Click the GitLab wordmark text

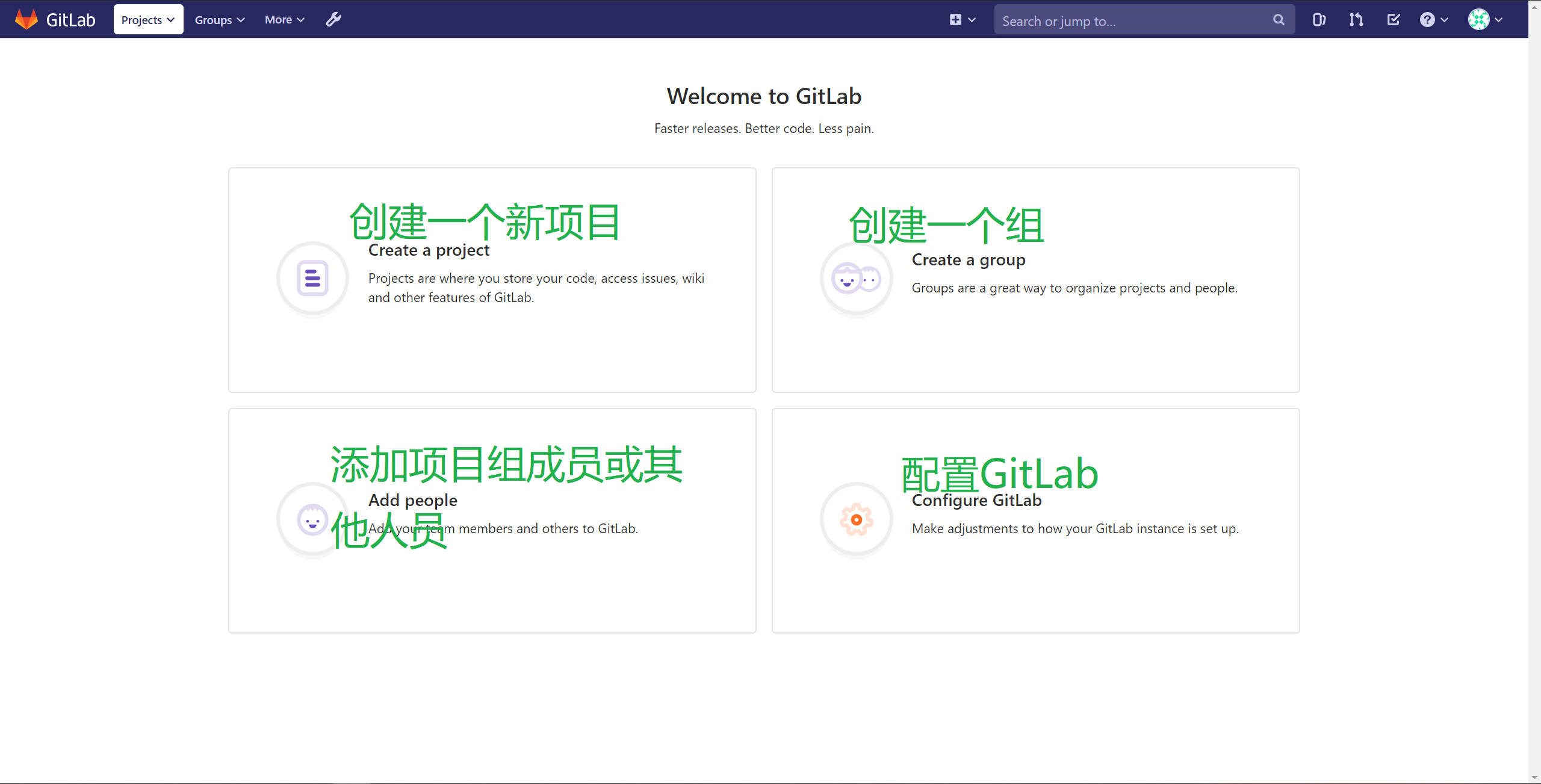(70, 20)
